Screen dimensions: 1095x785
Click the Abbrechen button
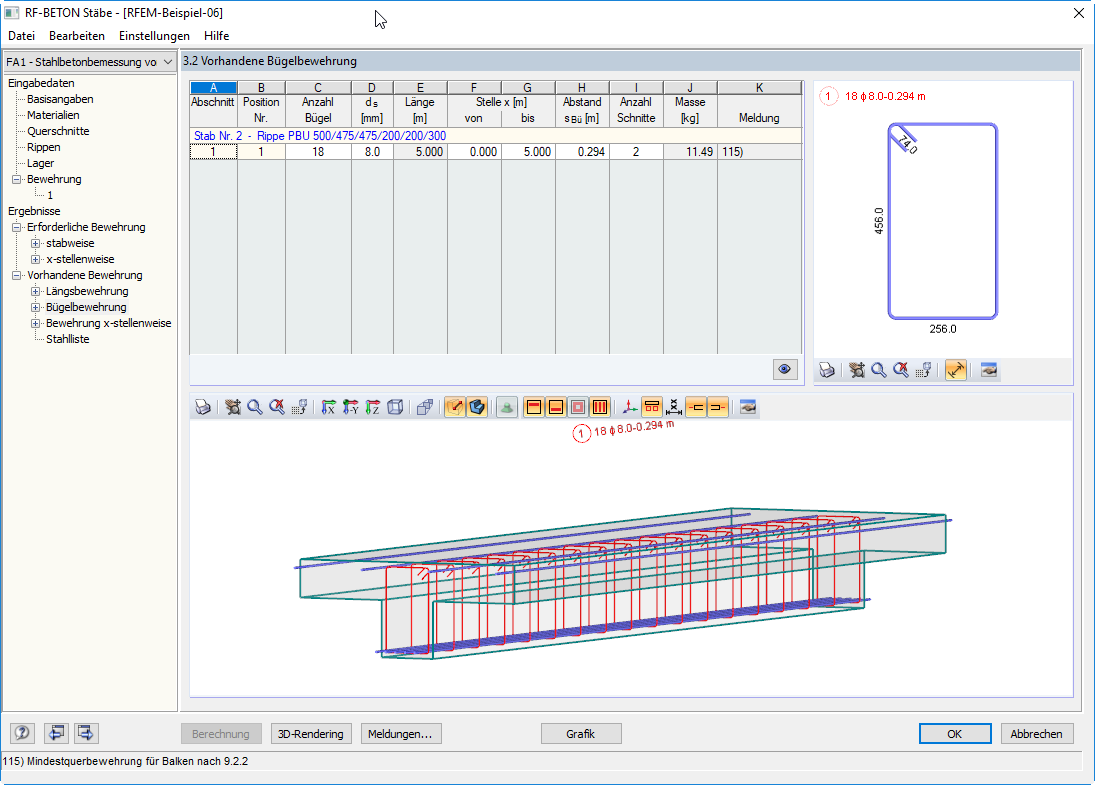[1037, 734]
